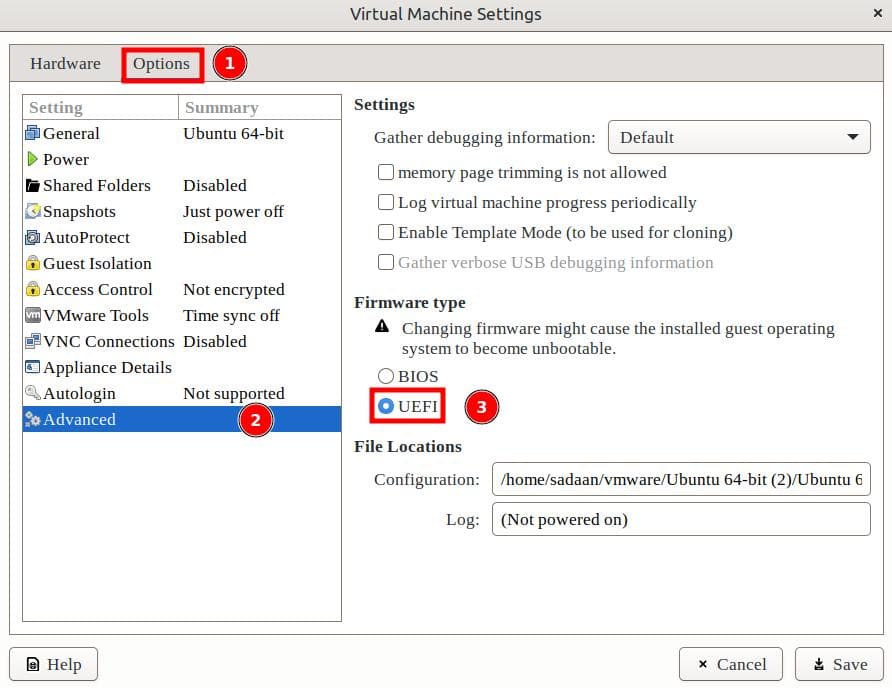Check Log virtual machine progress periodically
The height and width of the screenshot is (688, 892).
[x=386, y=202]
